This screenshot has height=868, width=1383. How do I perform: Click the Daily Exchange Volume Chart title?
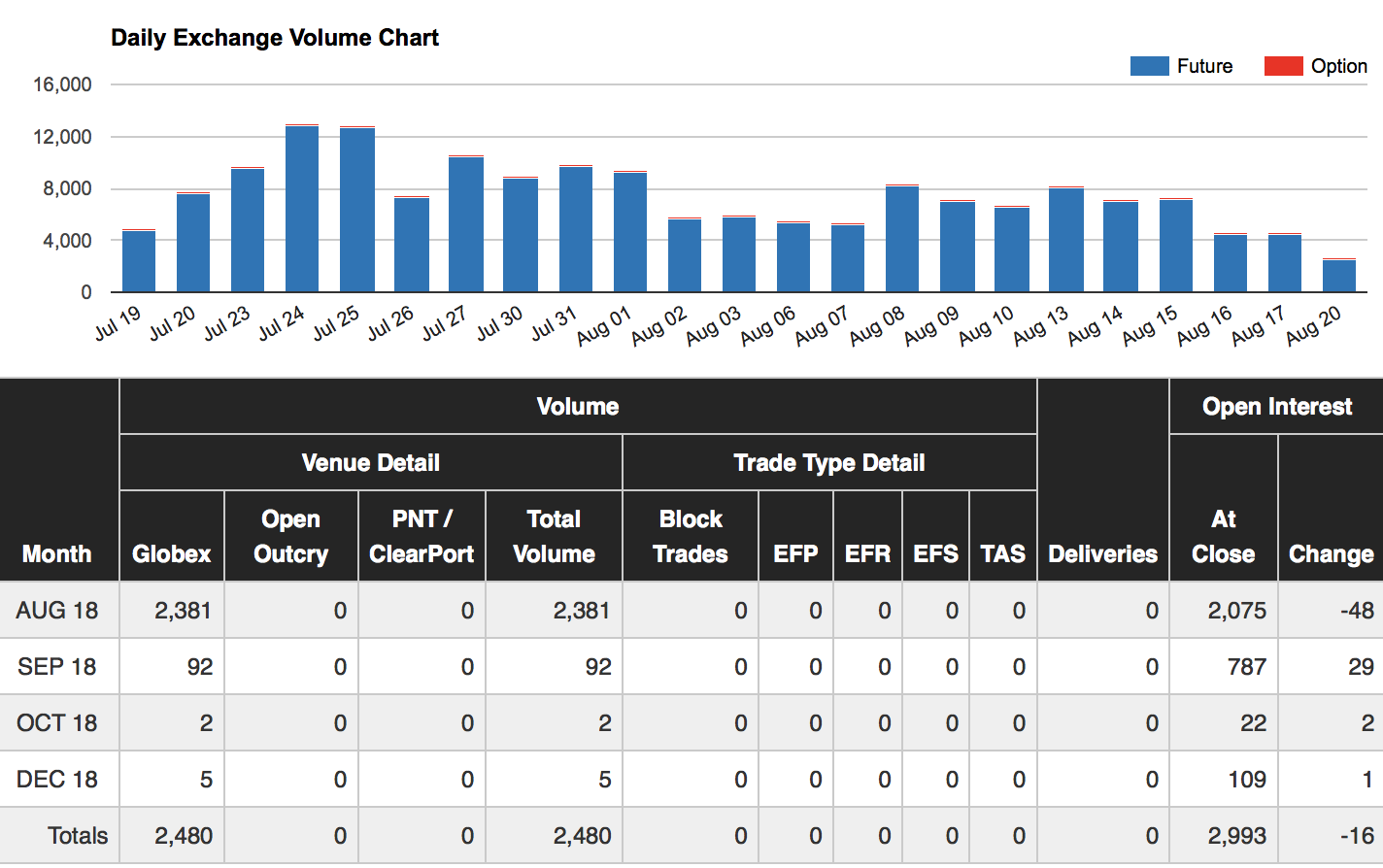click(x=275, y=38)
